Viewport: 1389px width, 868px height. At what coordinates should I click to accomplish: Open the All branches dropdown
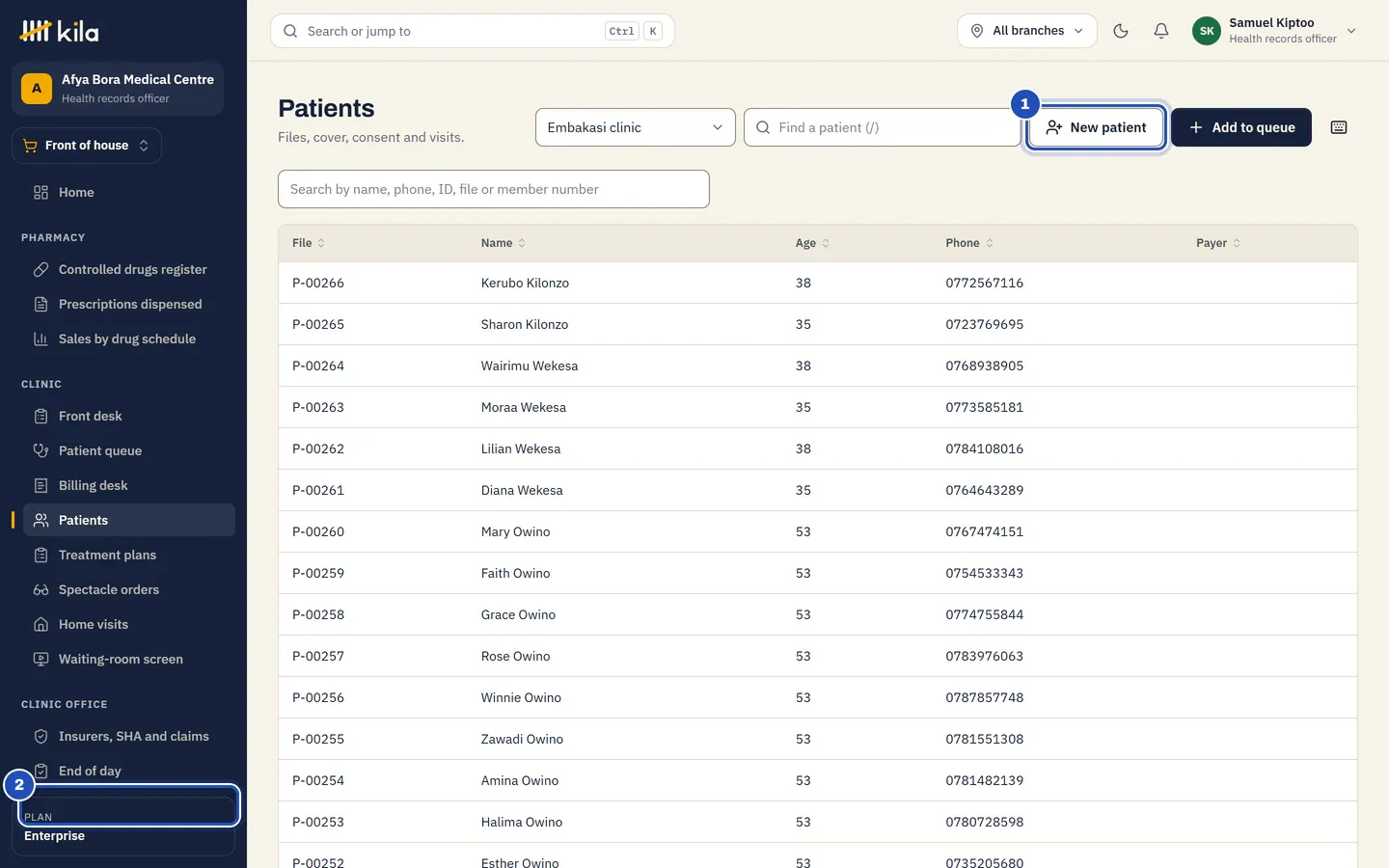1027,31
